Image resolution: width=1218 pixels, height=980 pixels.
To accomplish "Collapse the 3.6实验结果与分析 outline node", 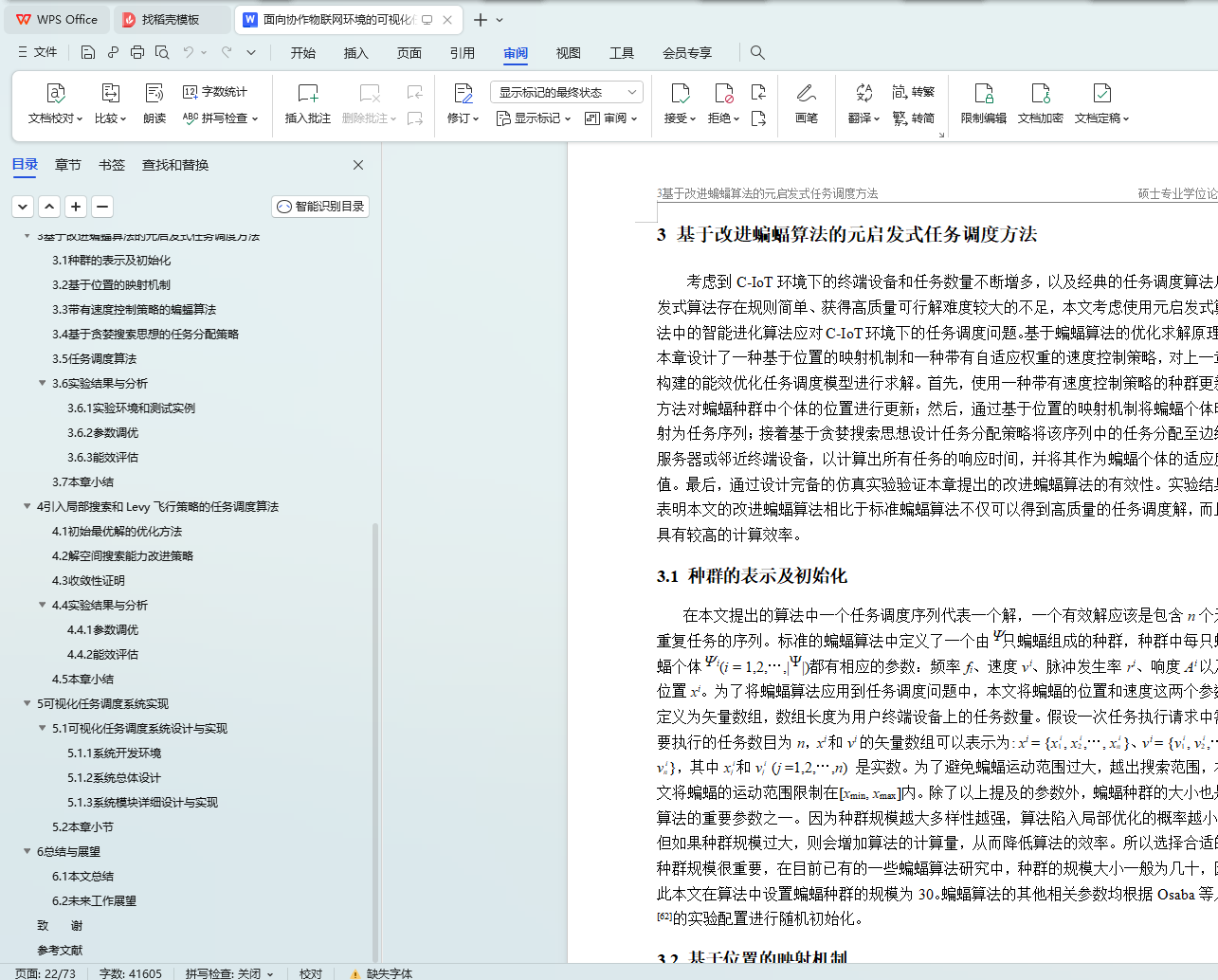I will coord(42,383).
